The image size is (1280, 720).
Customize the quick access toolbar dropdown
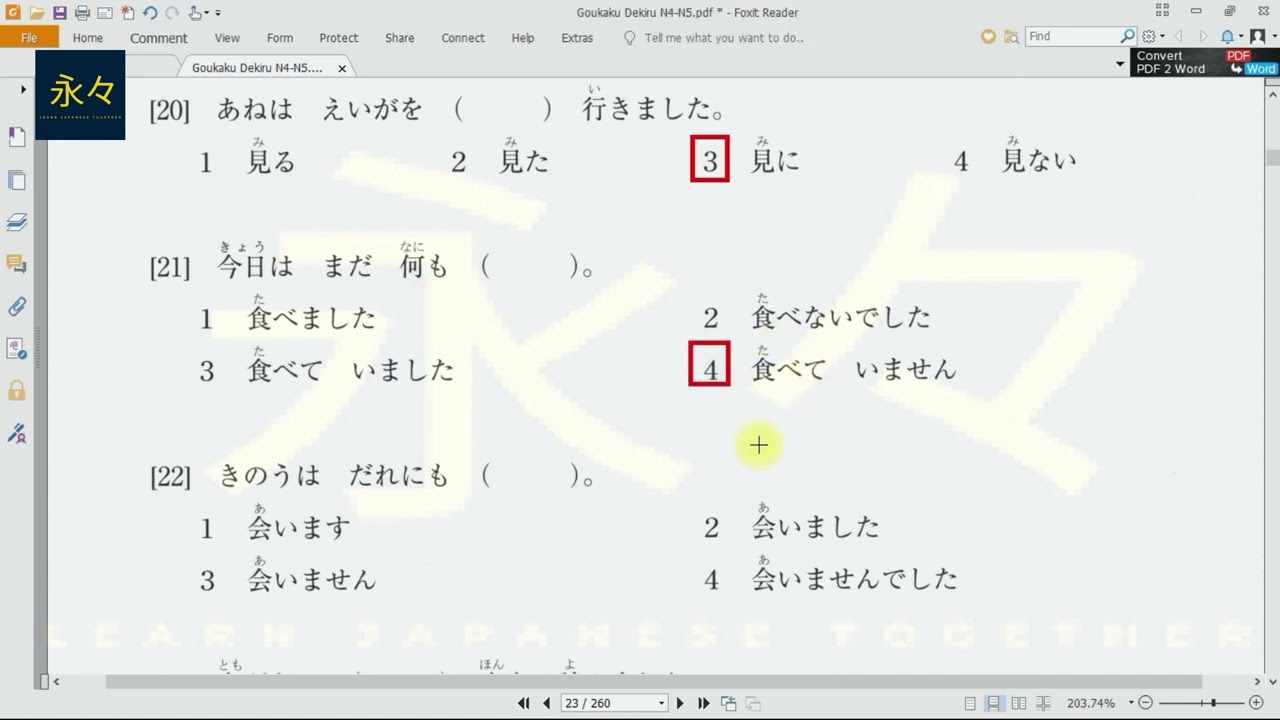pyautogui.click(x=218, y=13)
